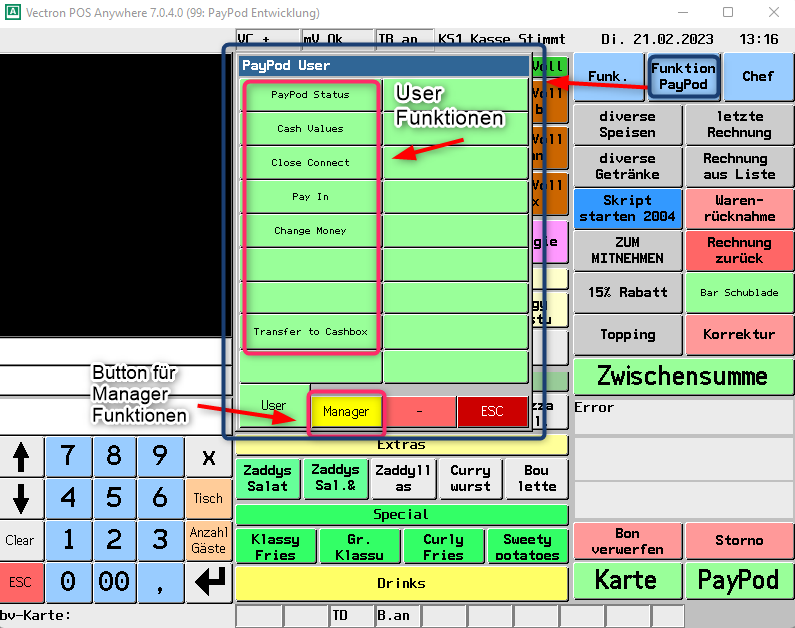
Task: Select diverse Getränke
Action: tap(628, 166)
